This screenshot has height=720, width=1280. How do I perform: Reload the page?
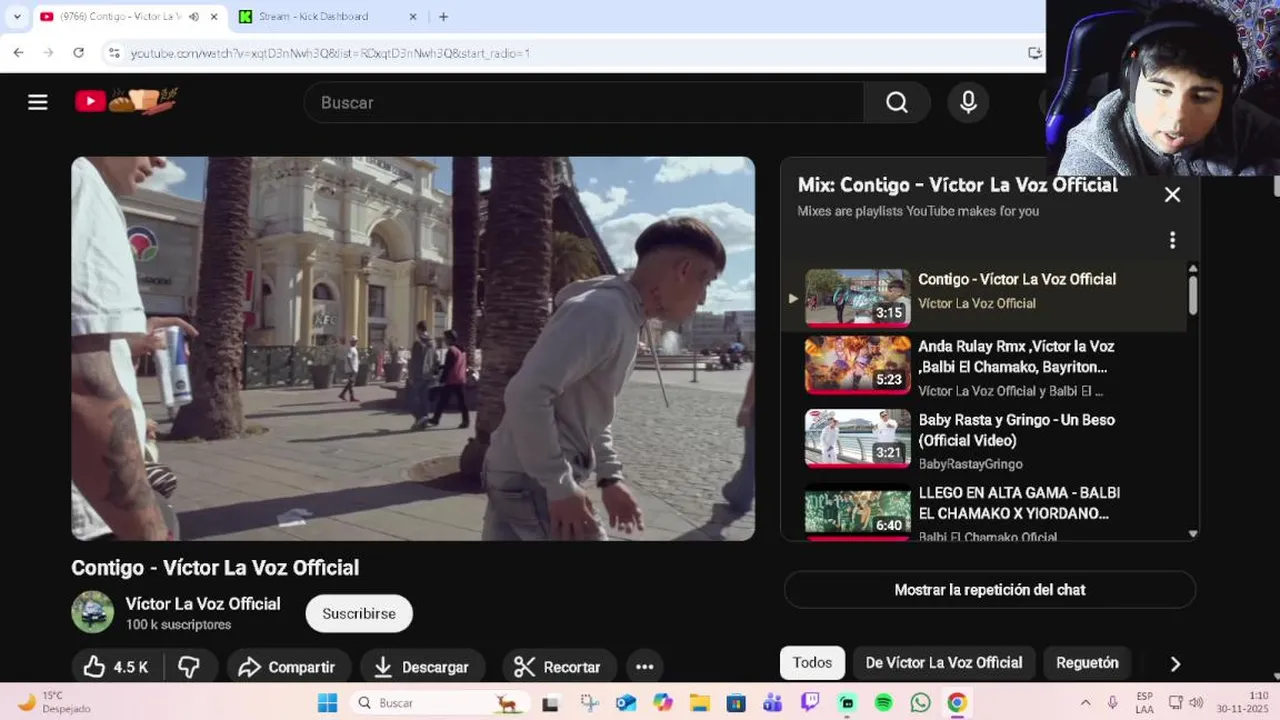[78, 53]
